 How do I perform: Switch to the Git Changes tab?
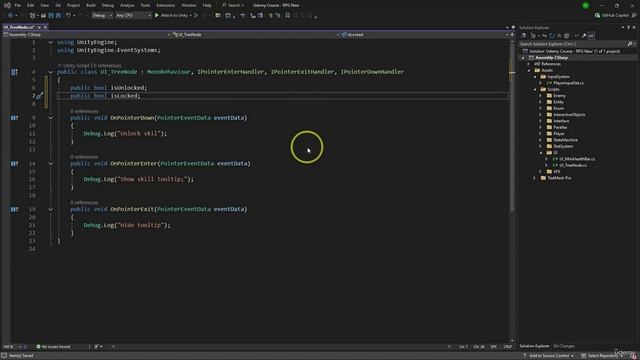pos(564,346)
